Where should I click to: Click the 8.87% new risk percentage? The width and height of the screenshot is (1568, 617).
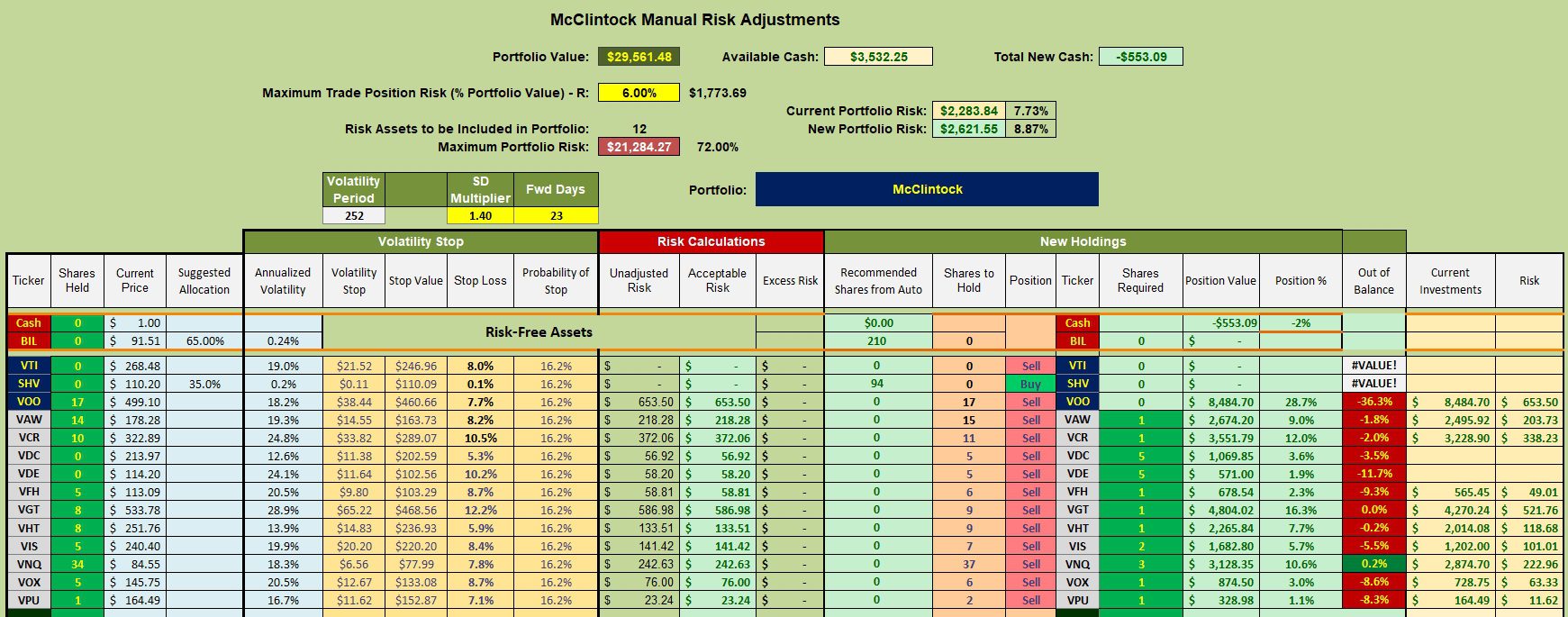click(1030, 129)
